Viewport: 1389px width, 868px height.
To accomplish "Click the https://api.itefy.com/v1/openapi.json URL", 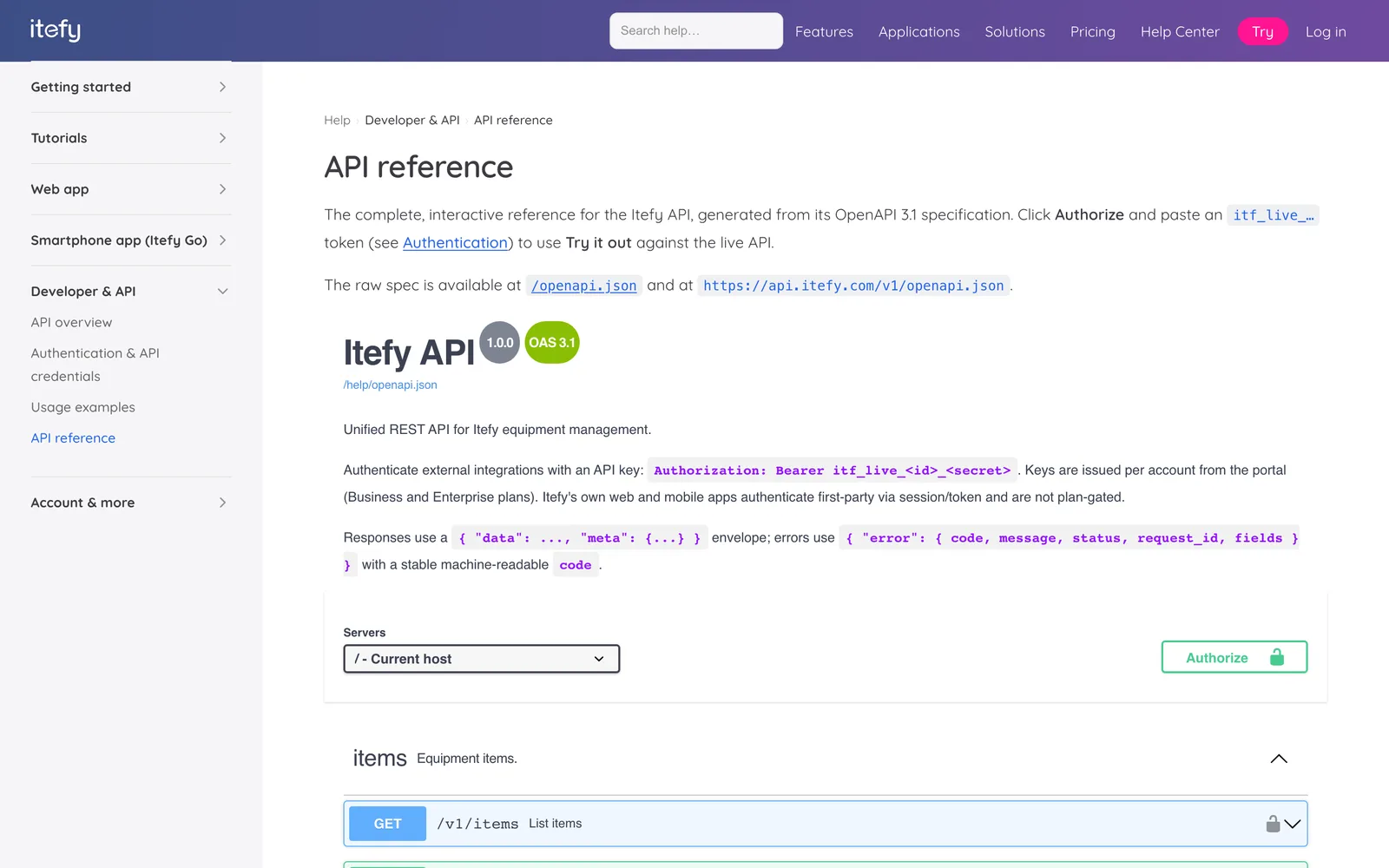I will 853,286.
